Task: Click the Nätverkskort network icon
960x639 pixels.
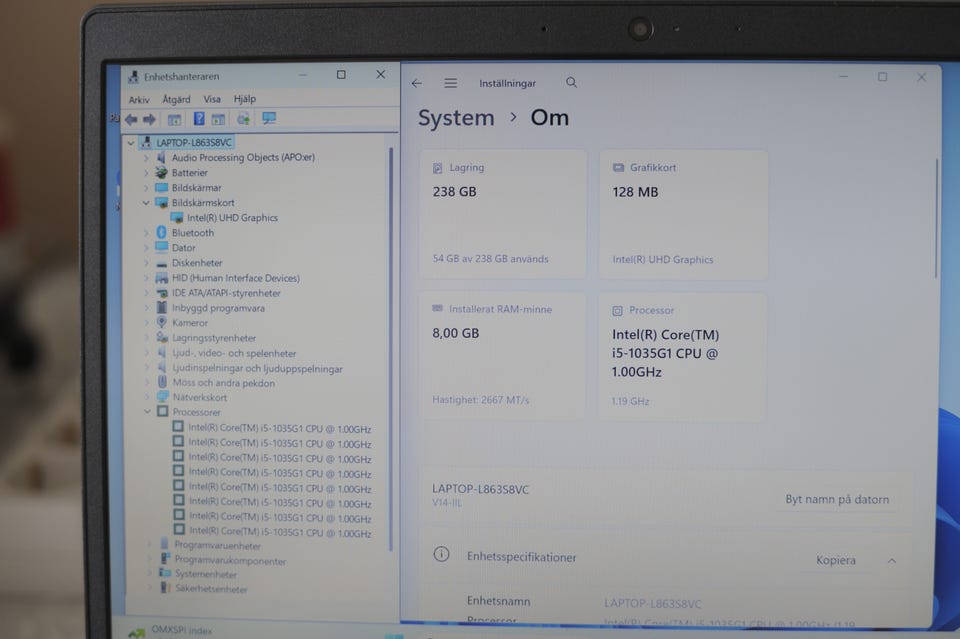Action: tap(163, 397)
